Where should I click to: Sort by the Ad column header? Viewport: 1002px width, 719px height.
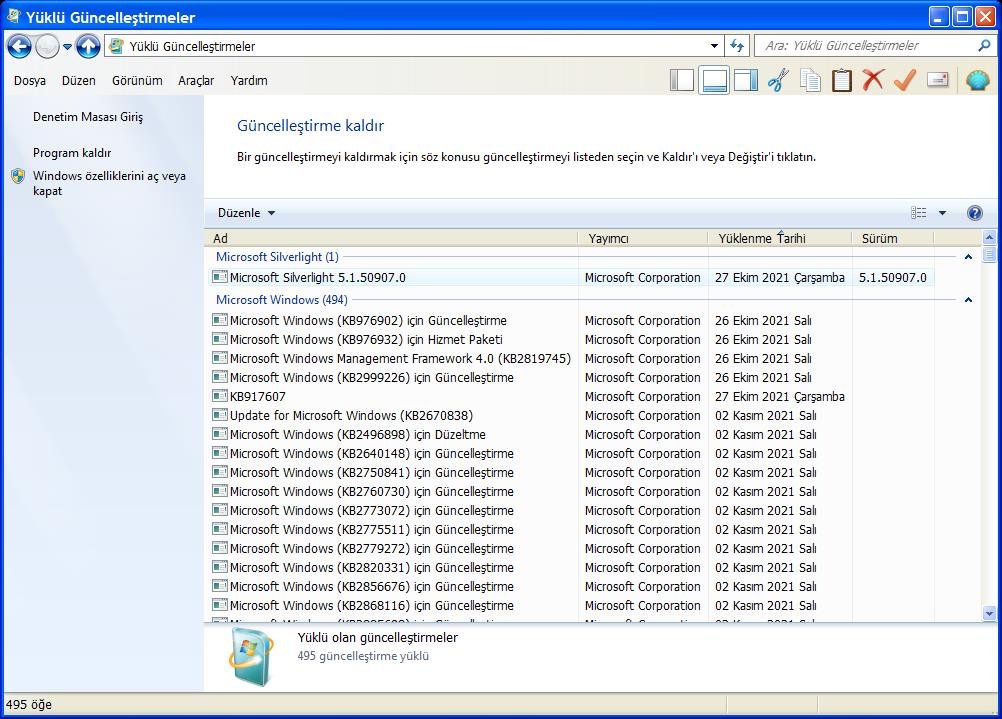pyautogui.click(x=391, y=238)
